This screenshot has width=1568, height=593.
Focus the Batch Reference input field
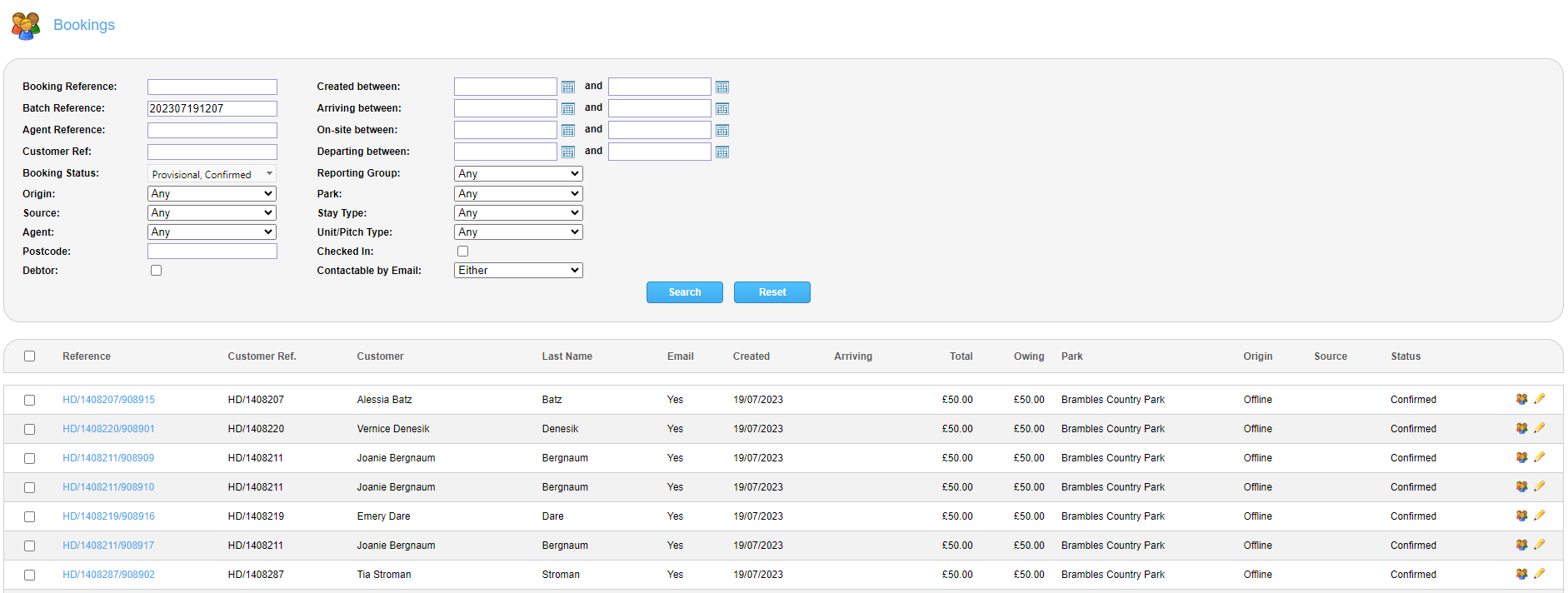click(212, 109)
